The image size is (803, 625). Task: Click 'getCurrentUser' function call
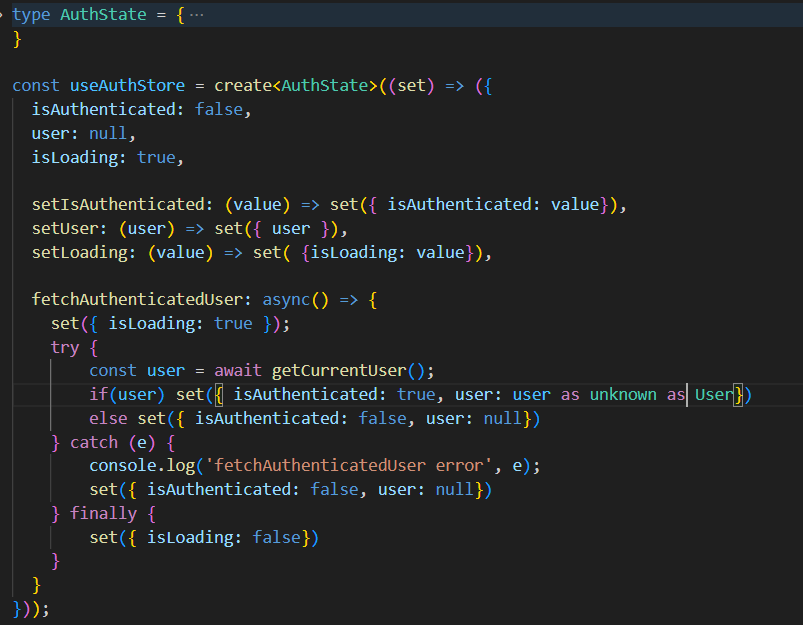coord(339,370)
